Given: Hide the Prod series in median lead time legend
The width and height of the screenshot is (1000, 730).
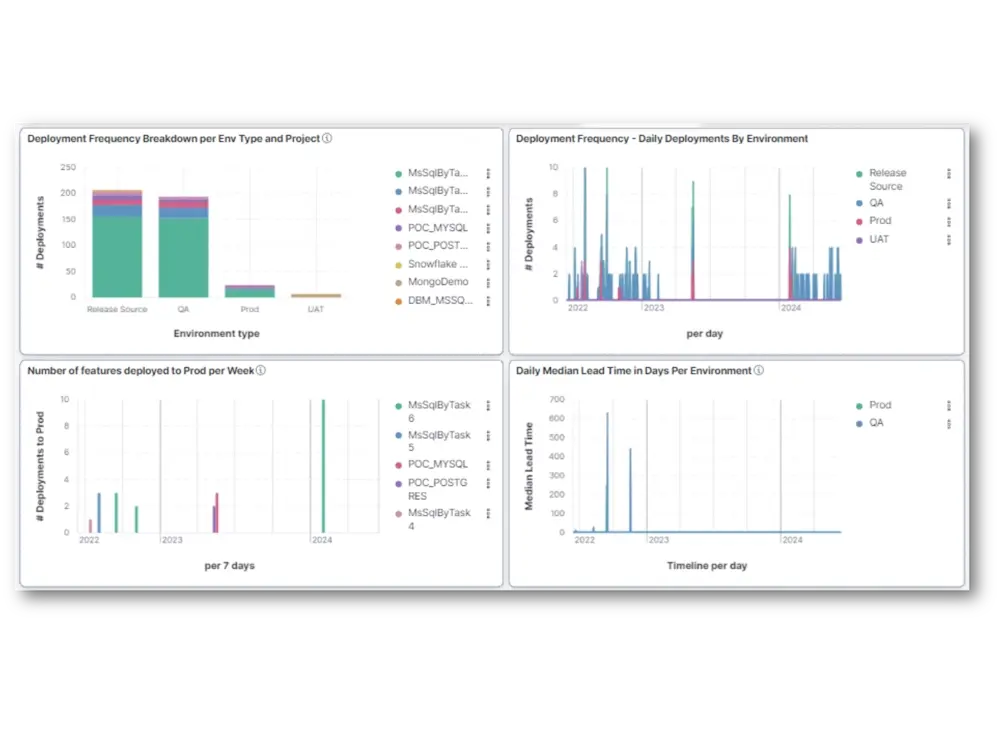Looking at the screenshot, I should [x=880, y=405].
